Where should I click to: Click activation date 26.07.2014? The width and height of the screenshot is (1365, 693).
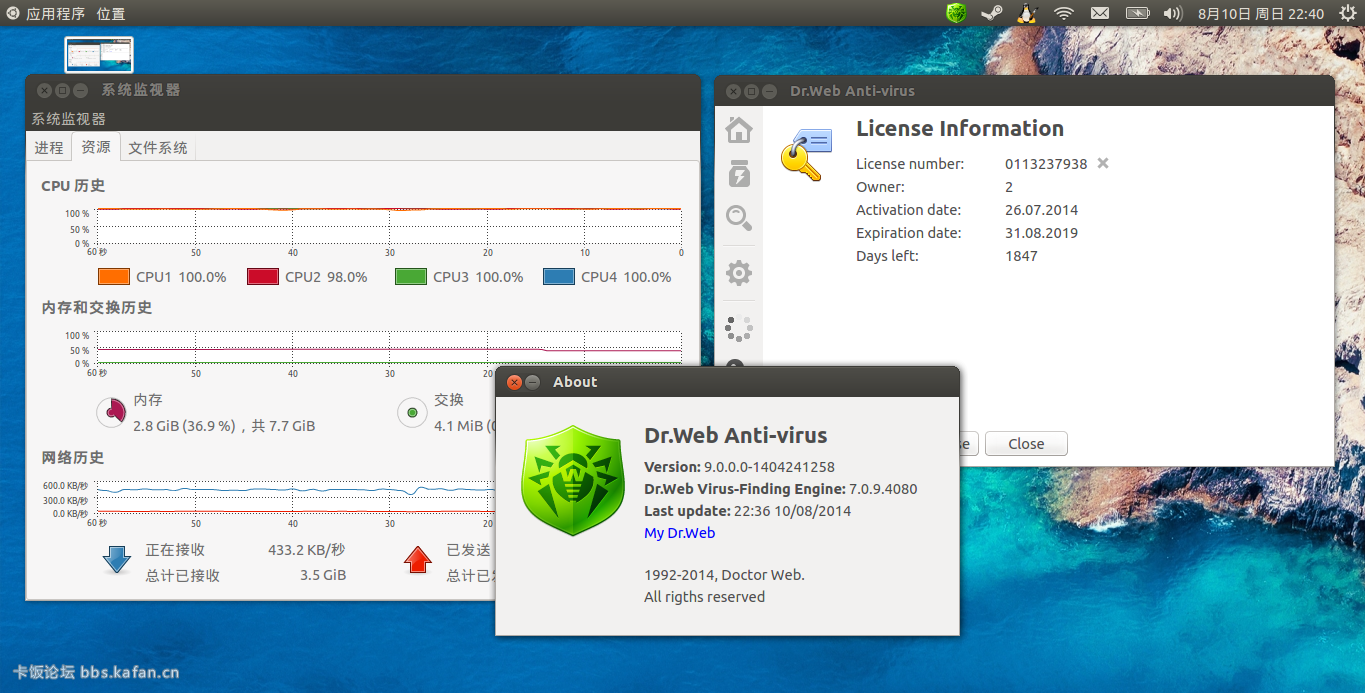click(1041, 210)
